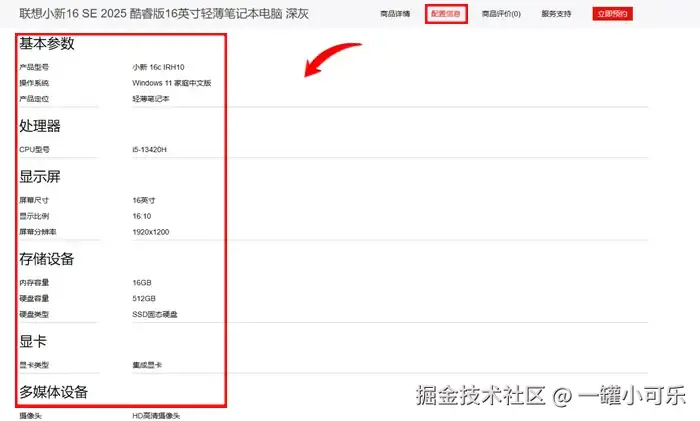Screen dimensions: 700x421
Task: Click the value 集成显卡
Action: coord(147,365)
